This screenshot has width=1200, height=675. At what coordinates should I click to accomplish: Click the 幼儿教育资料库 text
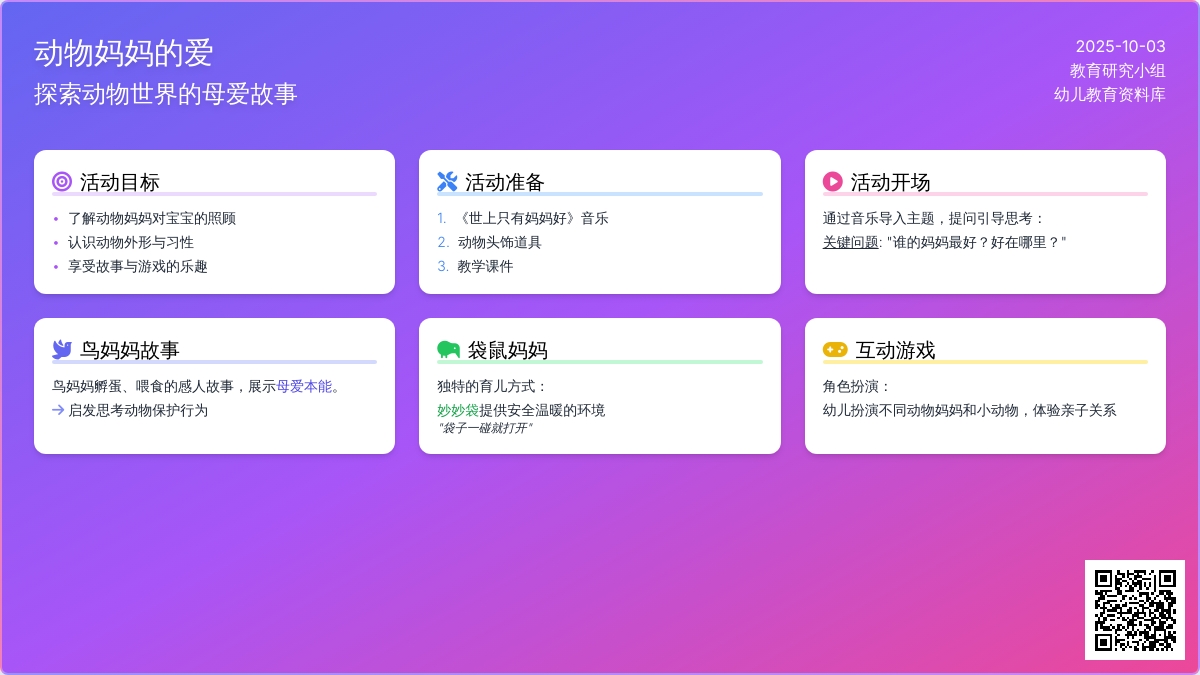[1109, 94]
